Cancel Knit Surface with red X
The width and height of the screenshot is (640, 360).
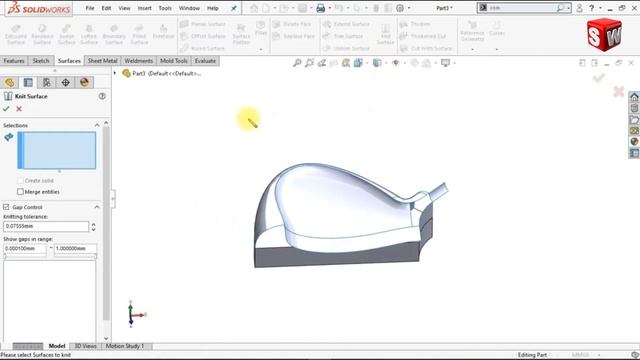pos(19,109)
